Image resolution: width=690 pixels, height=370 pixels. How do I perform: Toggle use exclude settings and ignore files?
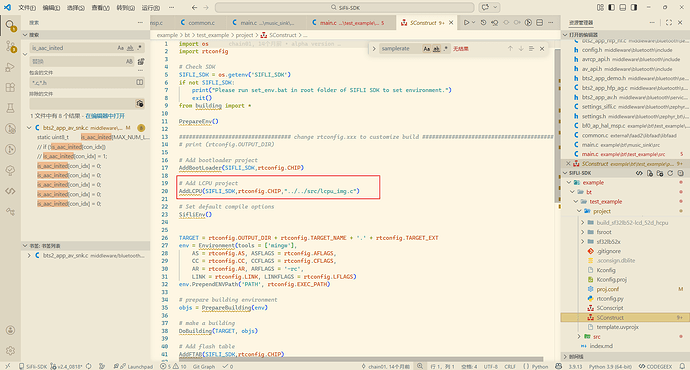[x=139, y=104]
